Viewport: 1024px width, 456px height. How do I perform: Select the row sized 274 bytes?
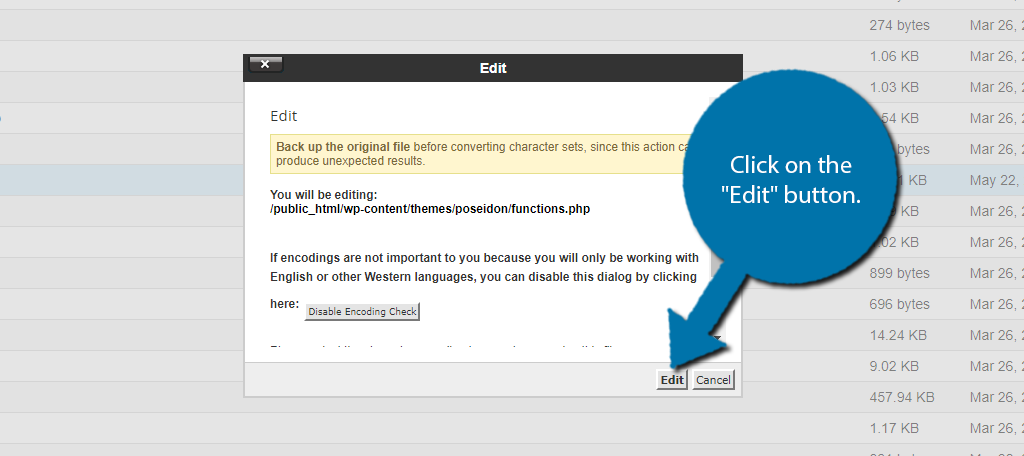[899, 25]
